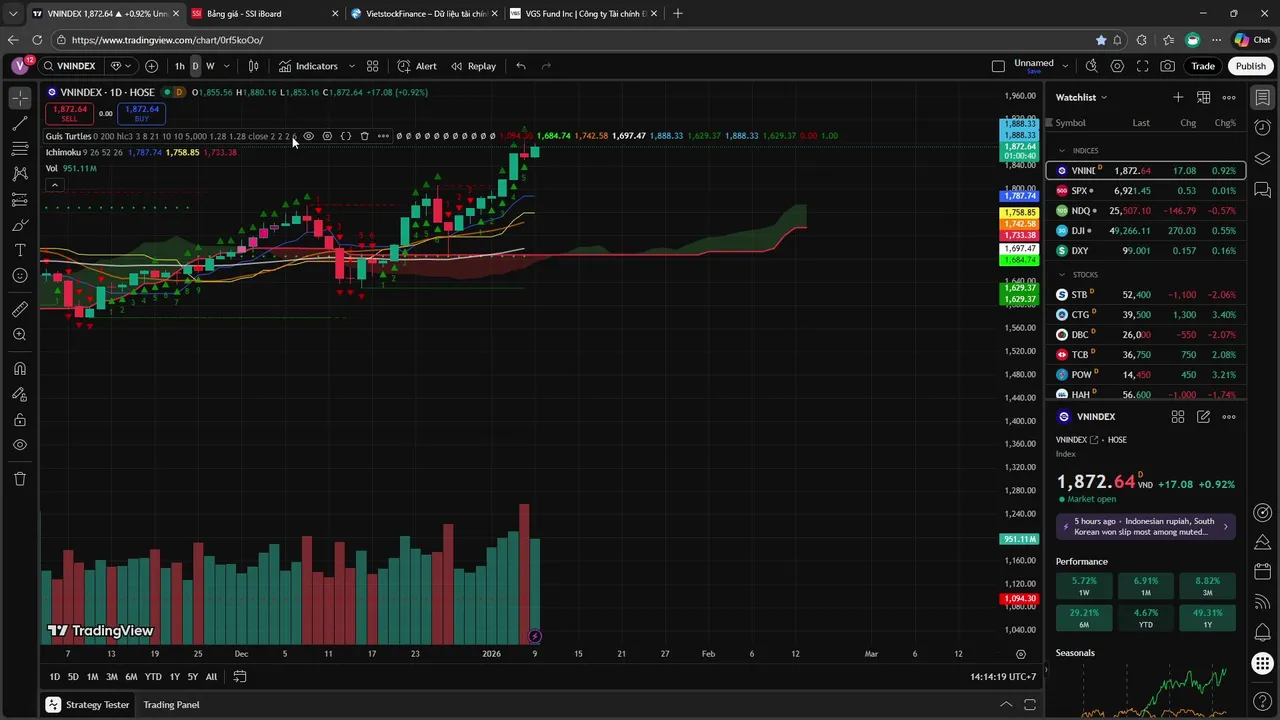The width and height of the screenshot is (1280, 720).
Task: Open the Strategy Tester tab
Action: (x=88, y=705)
